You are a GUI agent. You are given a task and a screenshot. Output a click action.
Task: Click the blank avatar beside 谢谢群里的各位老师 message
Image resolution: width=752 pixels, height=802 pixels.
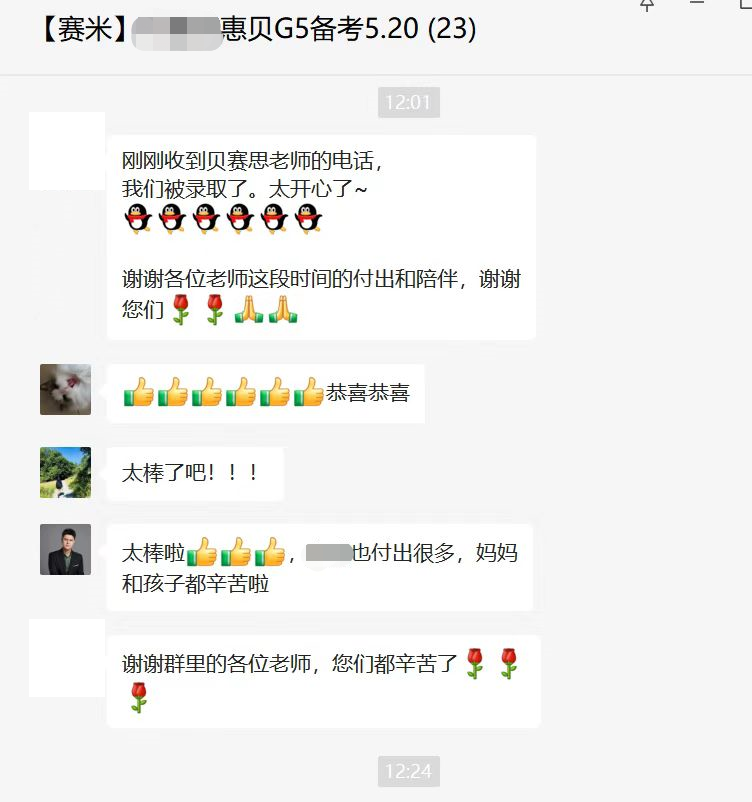click(67, 658)
